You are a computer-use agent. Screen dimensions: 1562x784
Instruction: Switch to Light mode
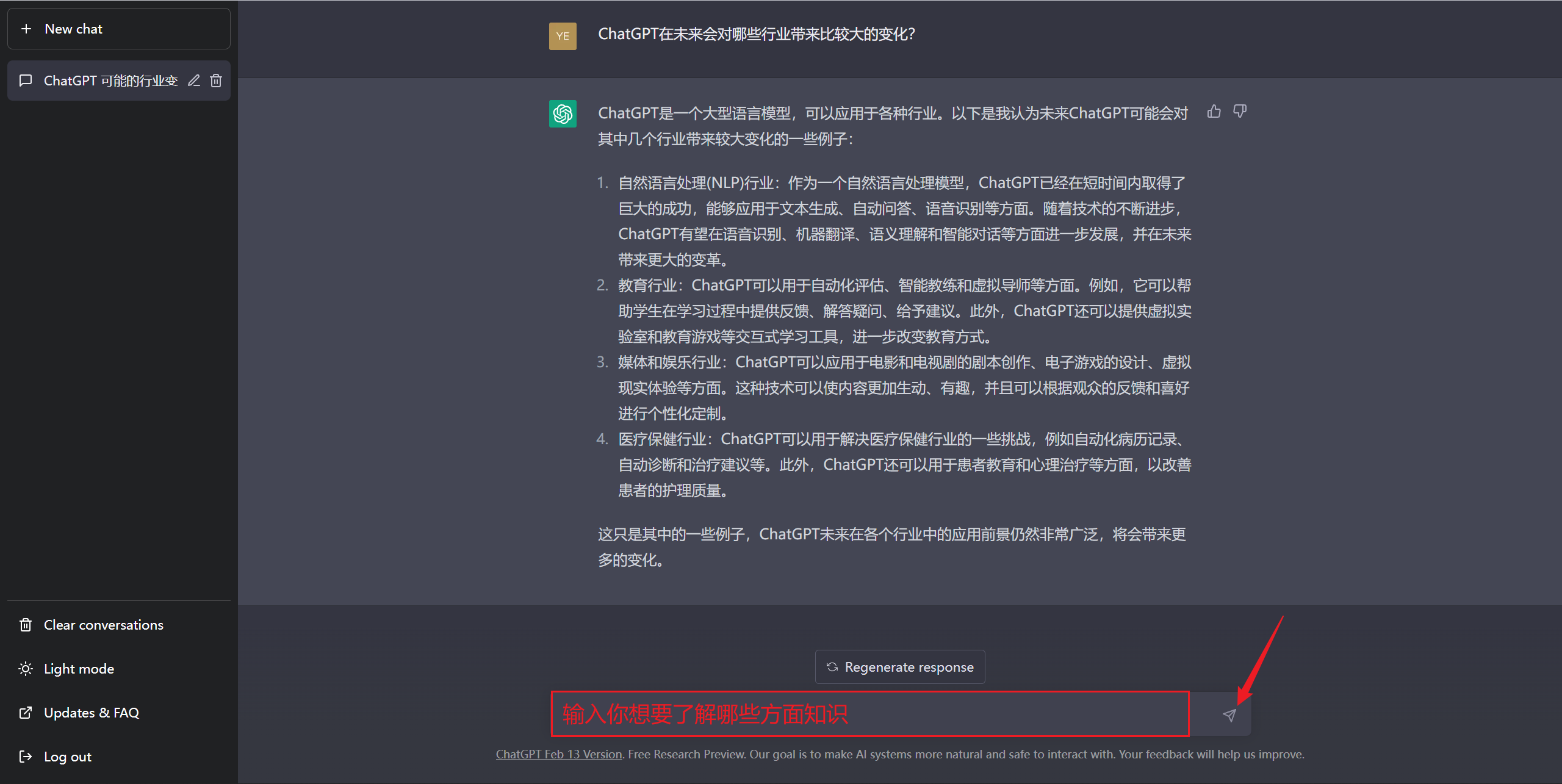point(118,669)
